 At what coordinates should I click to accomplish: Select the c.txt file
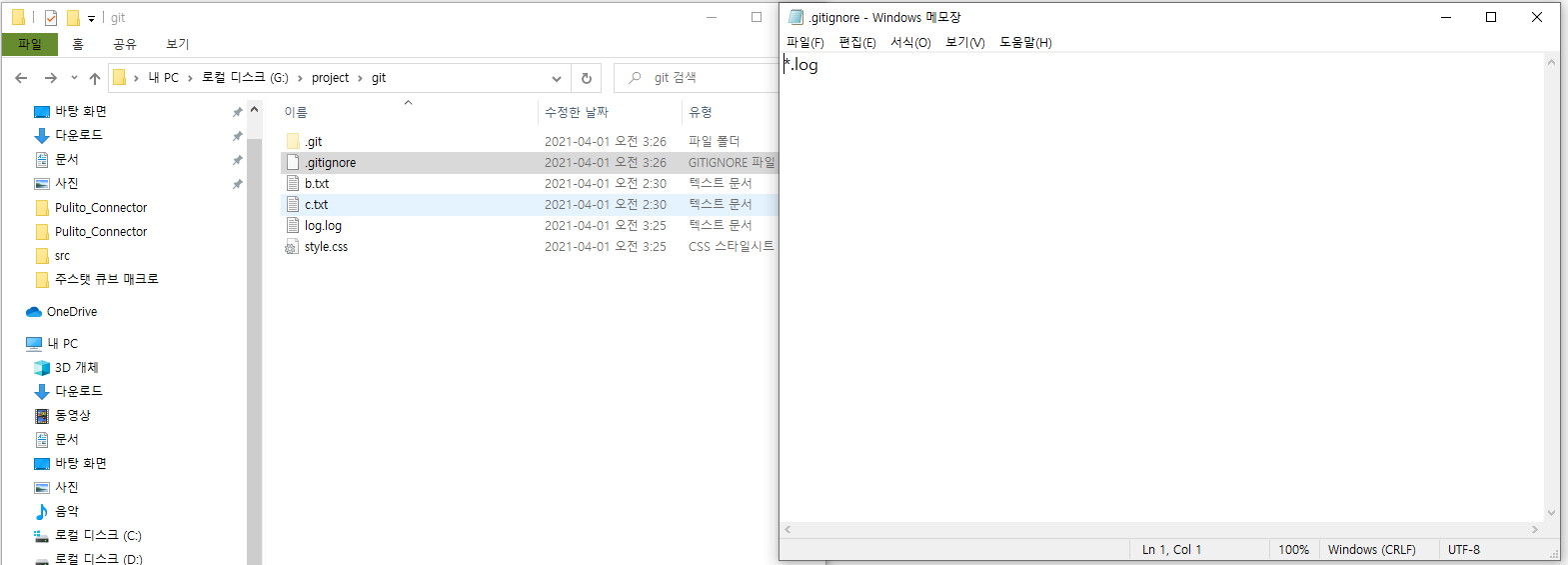pyautogui.click(x=530, y=204)
